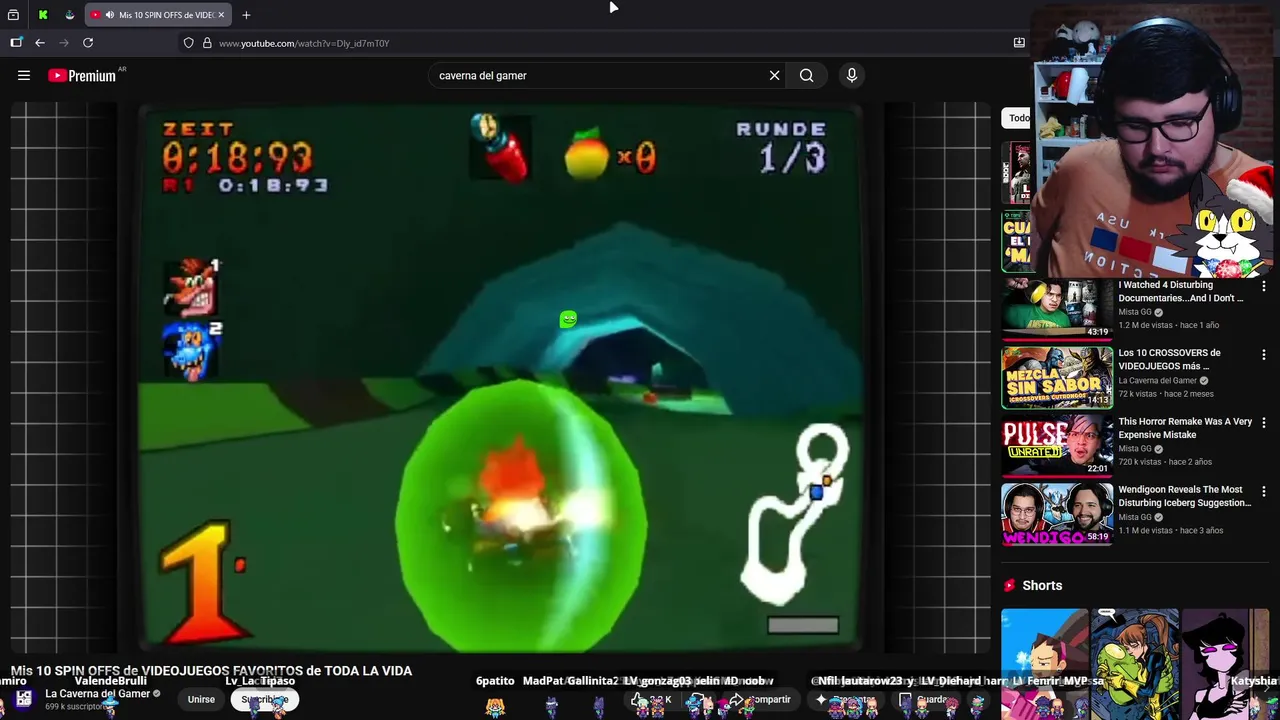This screenshot has height=720, width=1280.
Task: Select the YouTube URL in address bar
Action: pos(304,43)
